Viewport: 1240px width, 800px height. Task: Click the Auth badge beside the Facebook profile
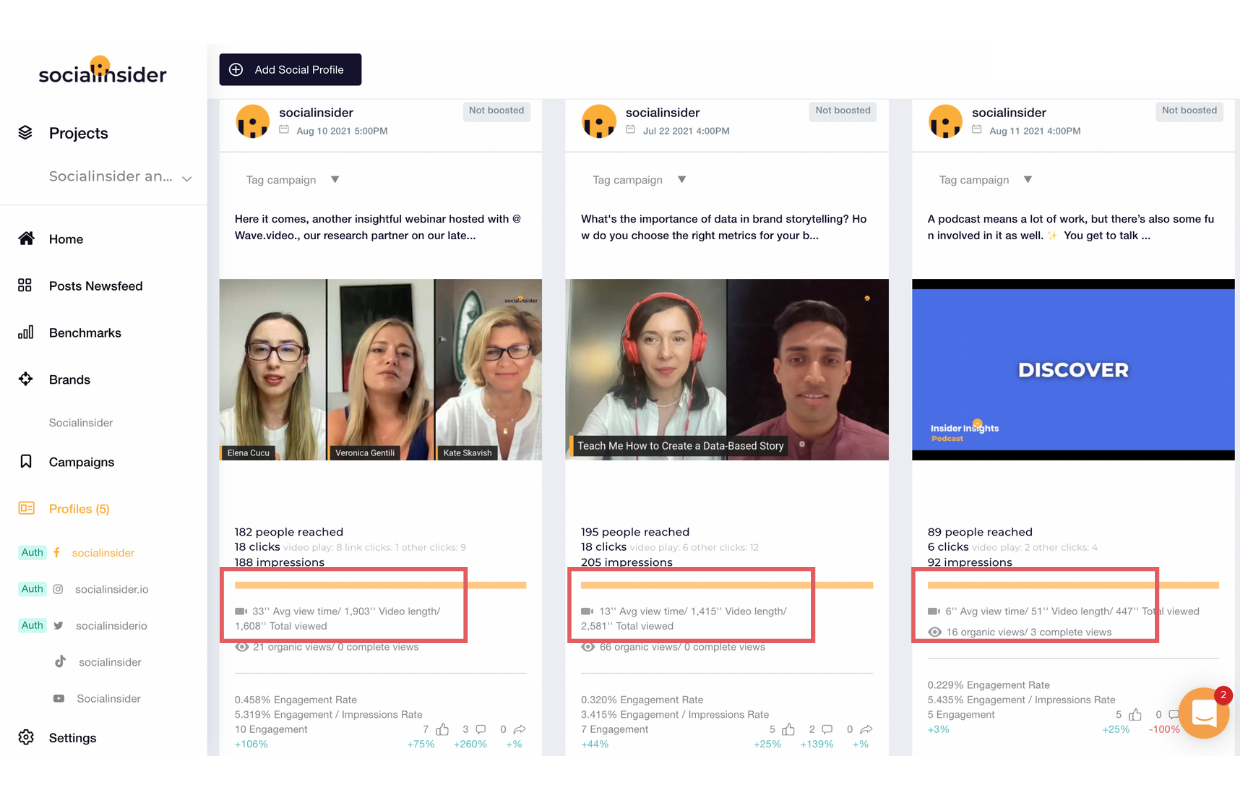pos(33,553)
